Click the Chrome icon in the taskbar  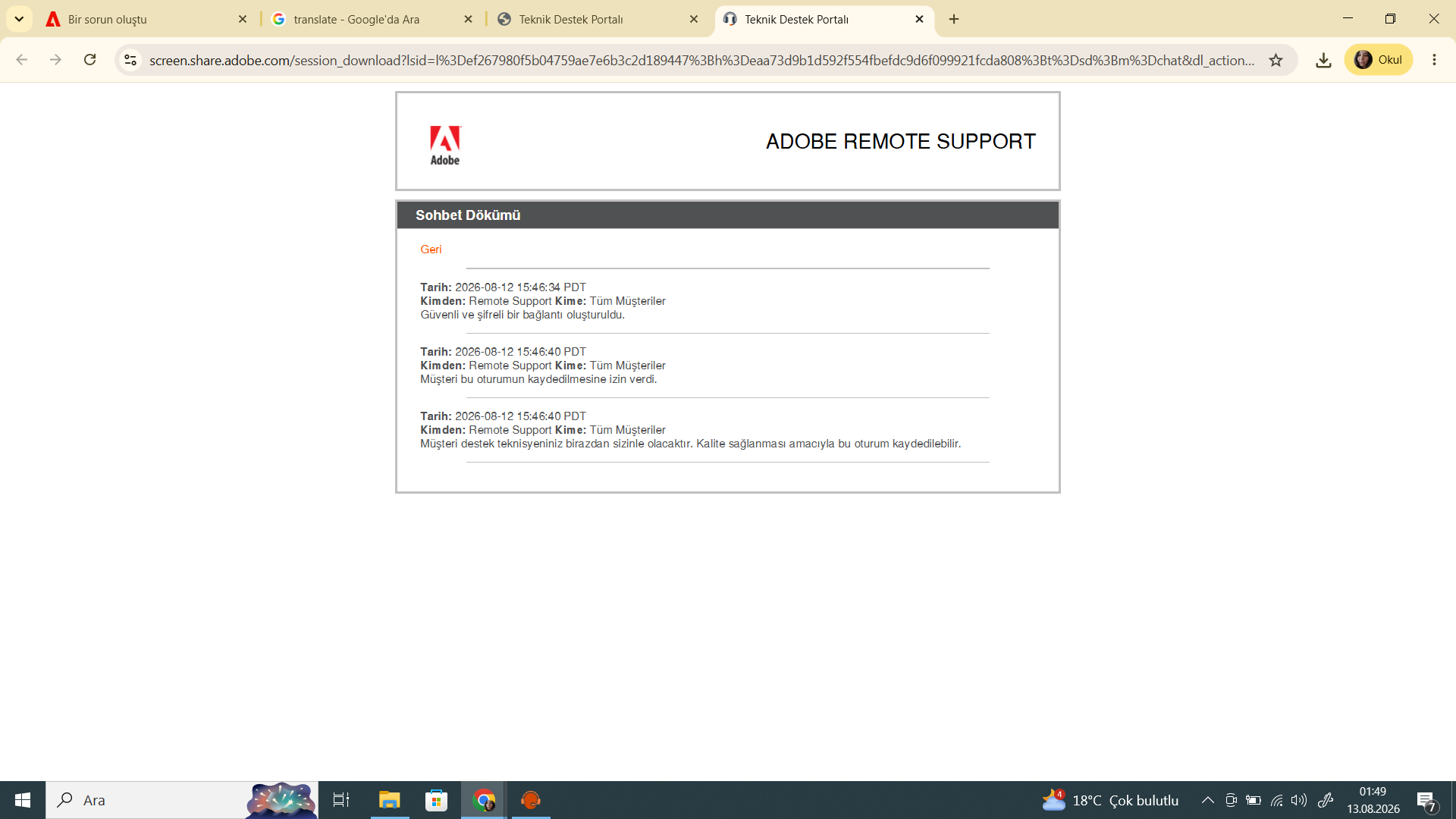coord(484,800)
